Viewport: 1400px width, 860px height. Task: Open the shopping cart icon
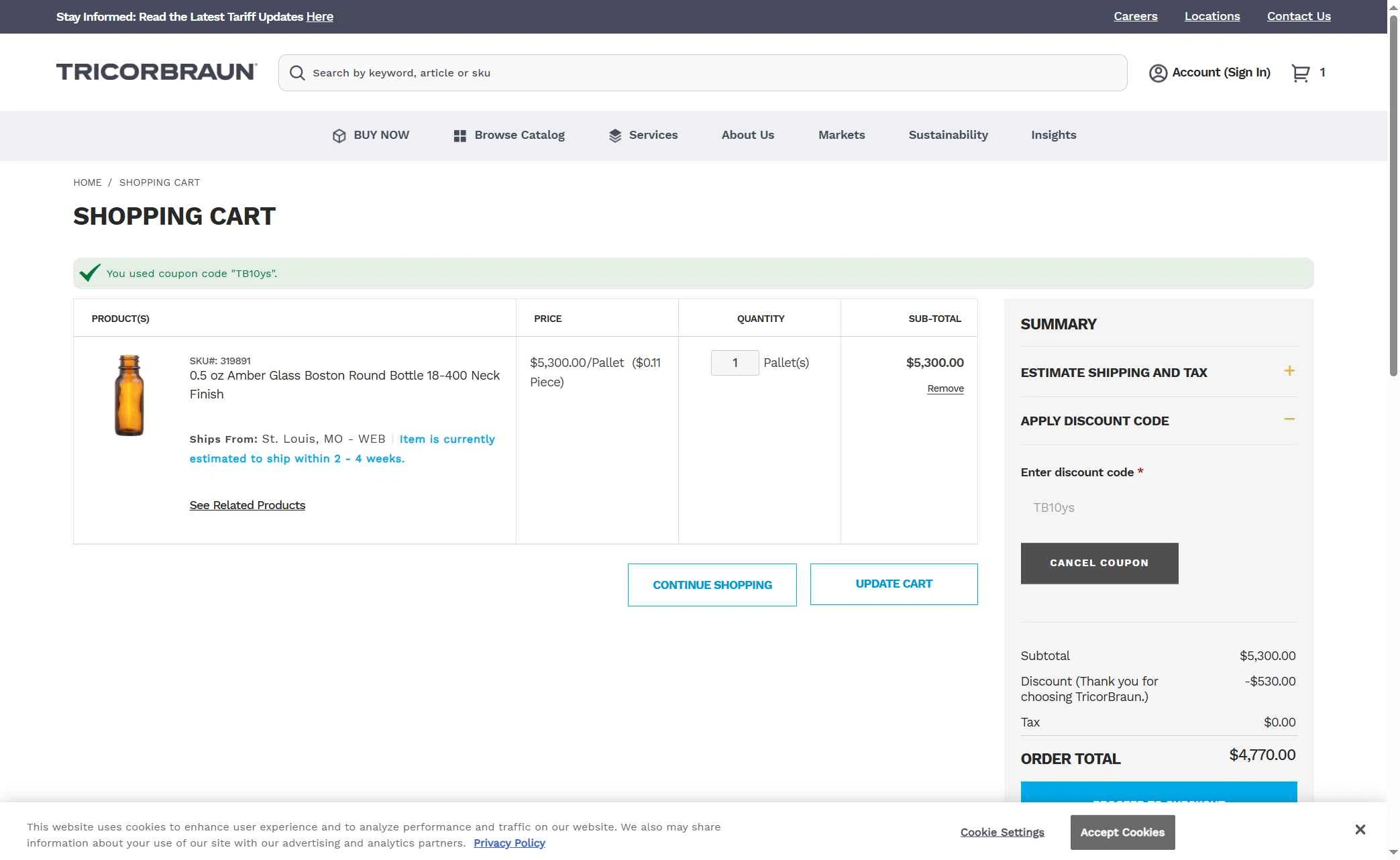pyautogui.click(x=1301, y=73)
